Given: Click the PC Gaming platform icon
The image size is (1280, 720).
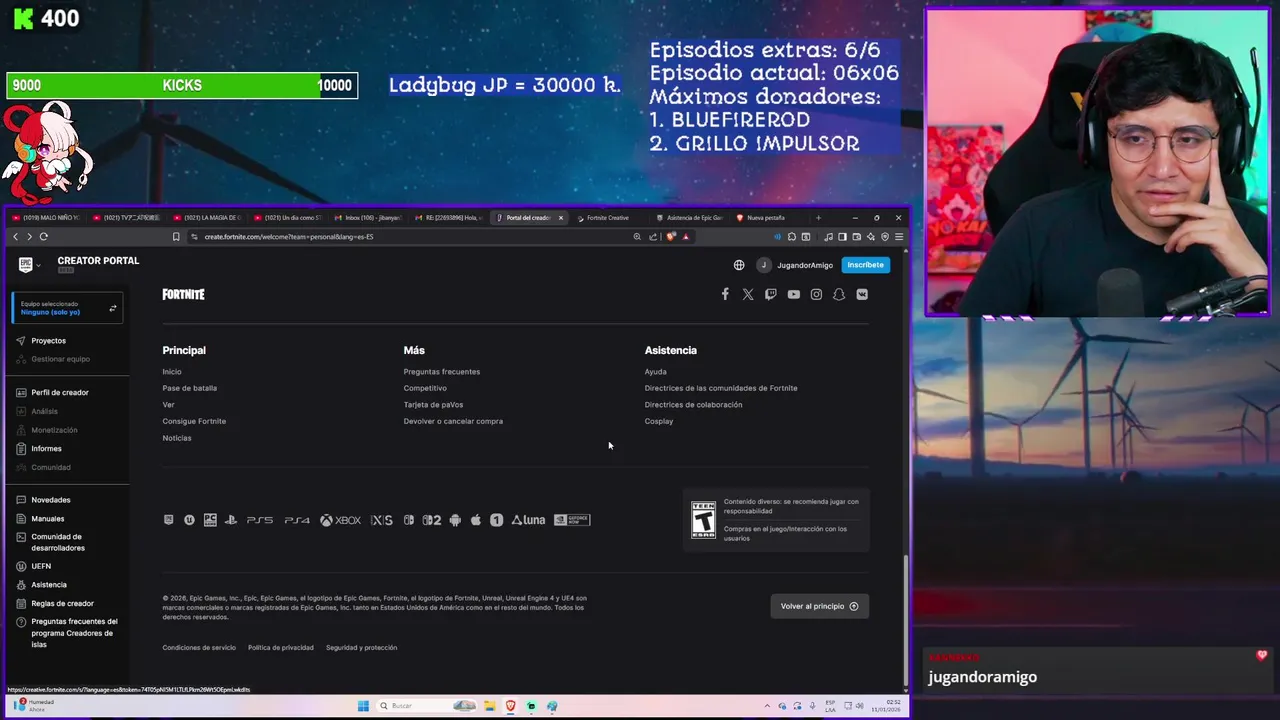Looking at the screenshot, I should coord(210,520).
